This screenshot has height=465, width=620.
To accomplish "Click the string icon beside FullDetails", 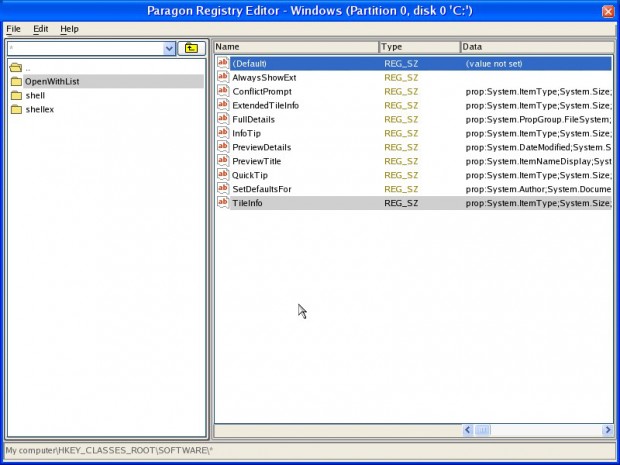I will 223,119.
